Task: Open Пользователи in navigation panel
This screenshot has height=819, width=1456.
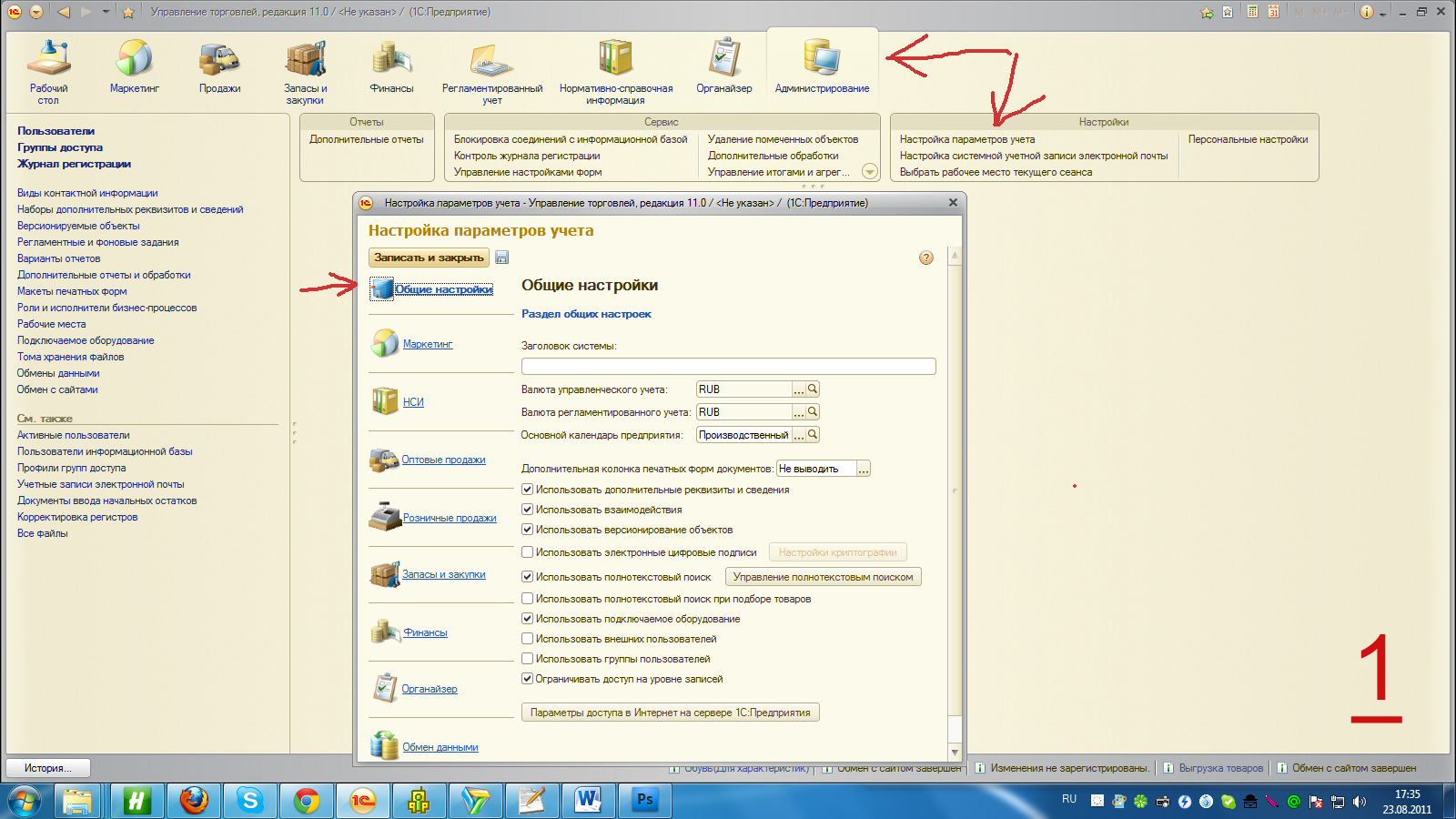Action: coord(56,131)
